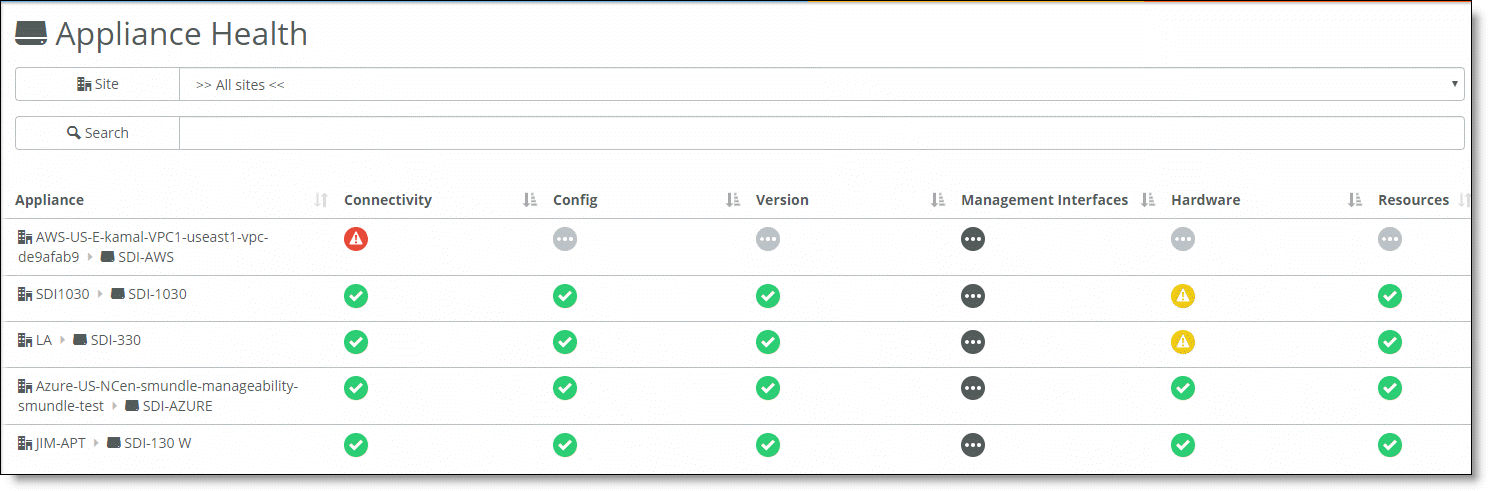Click yellow Hardware warning for SDI-1030
The height and width of the screenshot is (491, 1488).
[1183, 296]
